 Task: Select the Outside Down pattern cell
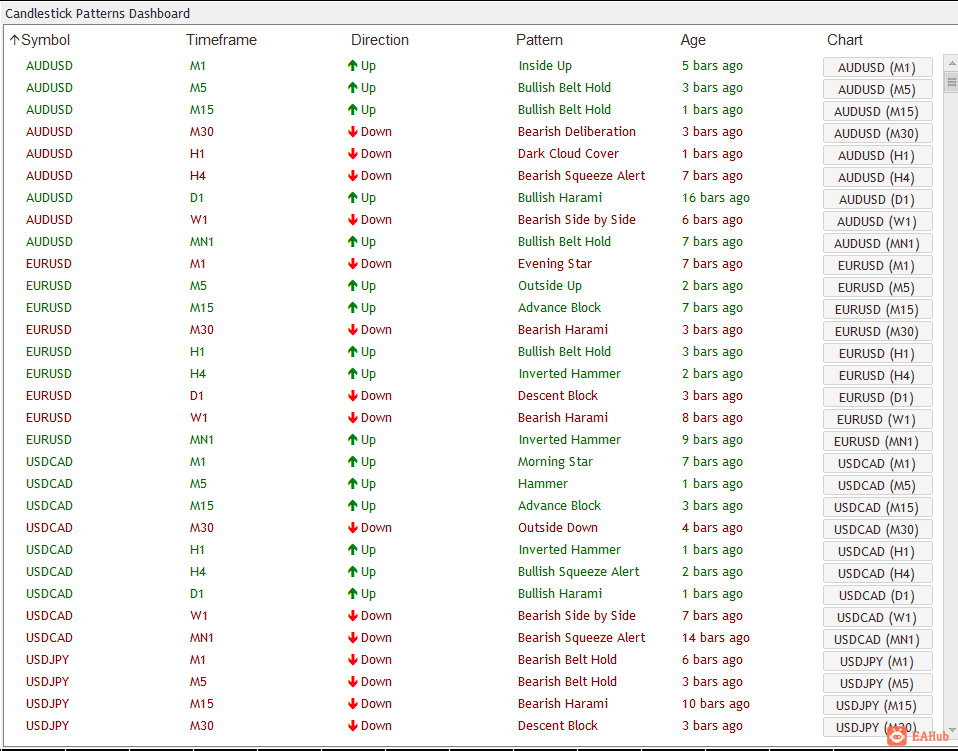[x=558, y=528]
